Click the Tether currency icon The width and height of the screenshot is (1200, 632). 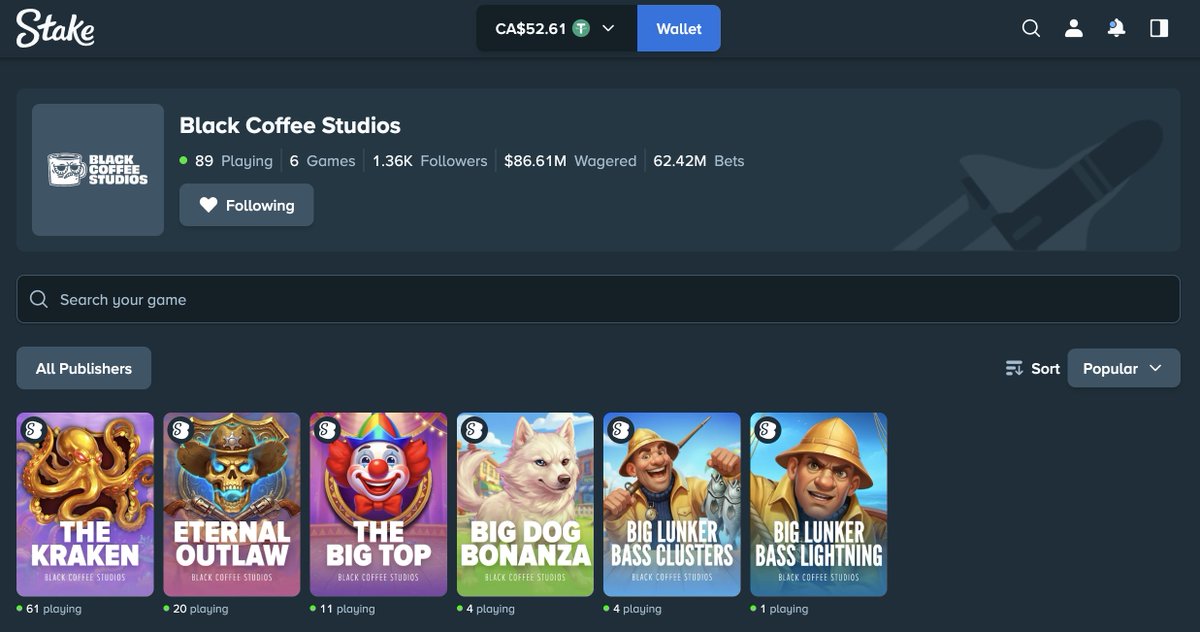tap(581, 29)
